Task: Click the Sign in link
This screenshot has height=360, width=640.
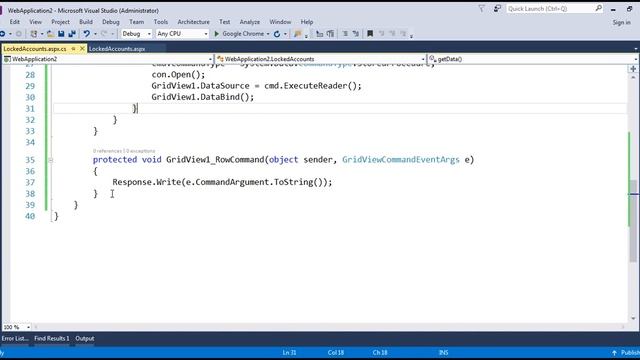Action: pyautogui.click(x=622, y=22)
